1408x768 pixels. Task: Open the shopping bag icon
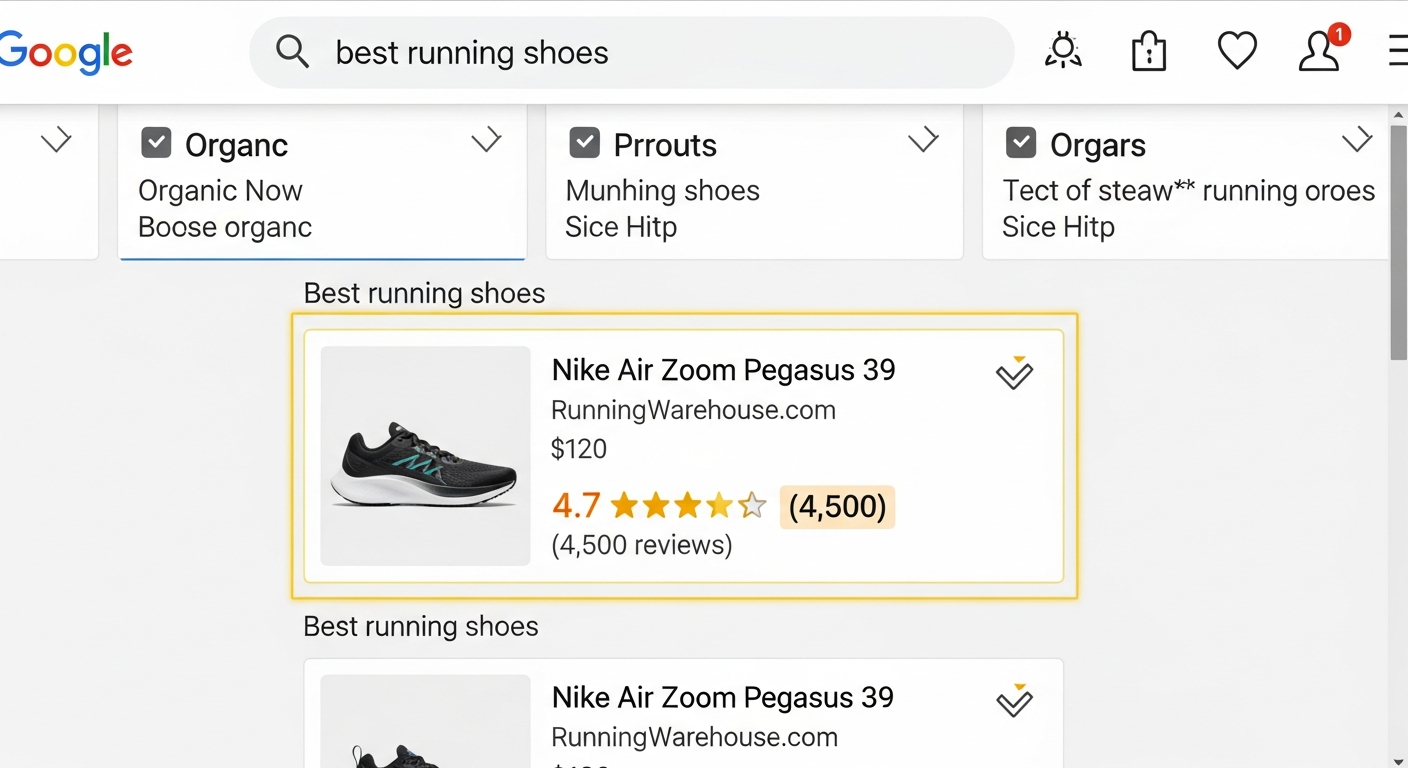click(1148, 49)
